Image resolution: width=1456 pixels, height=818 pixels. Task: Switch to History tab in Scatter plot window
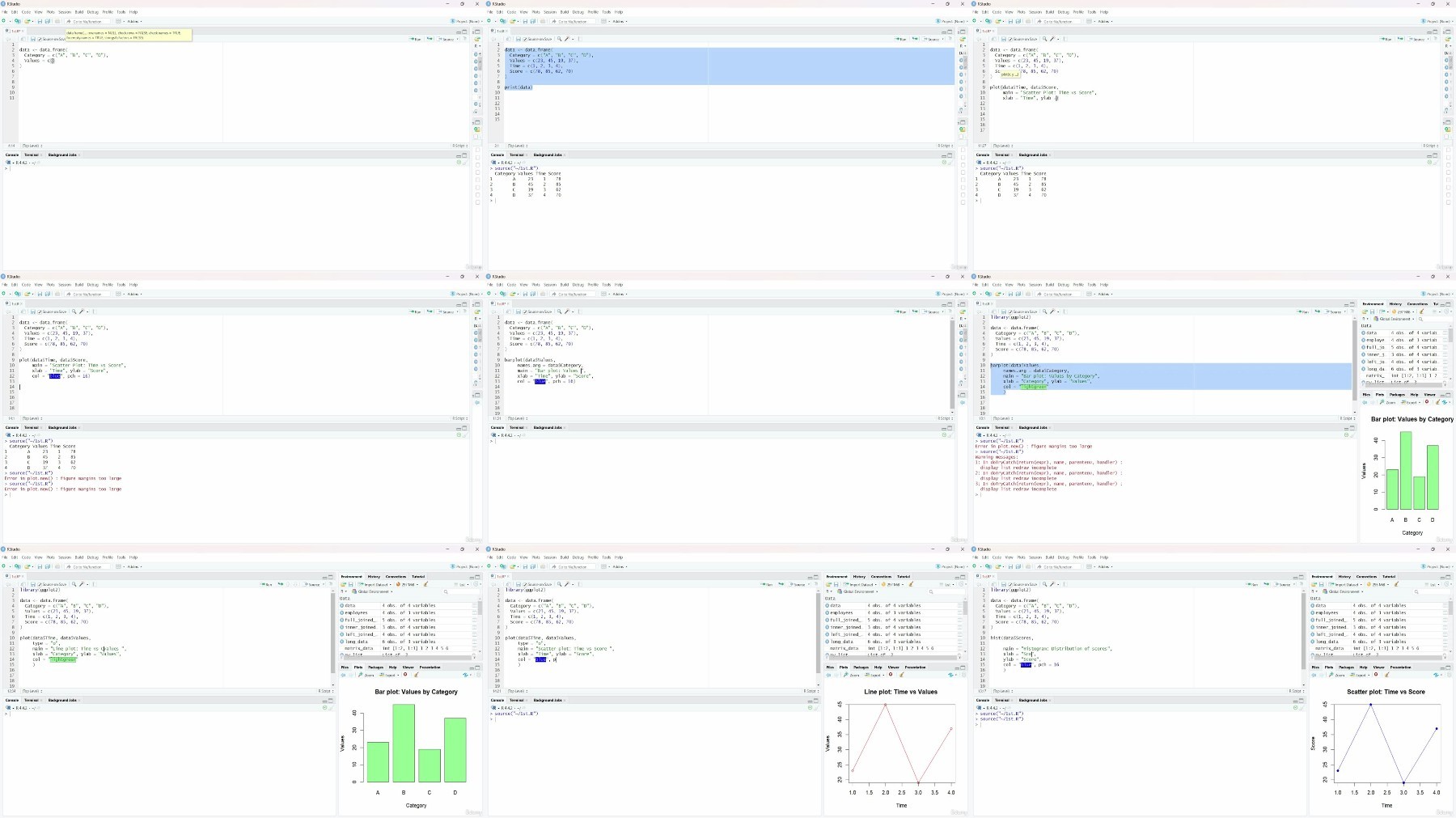pos(1344,576)
